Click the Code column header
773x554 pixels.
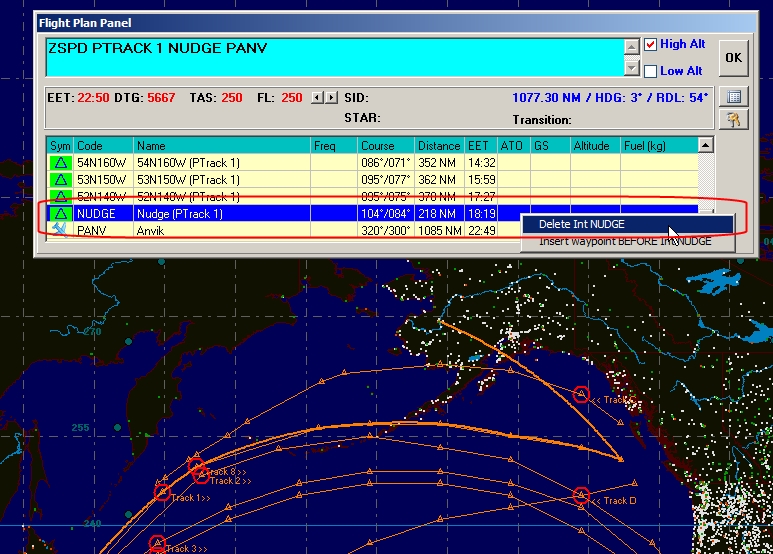click(104, 146)
